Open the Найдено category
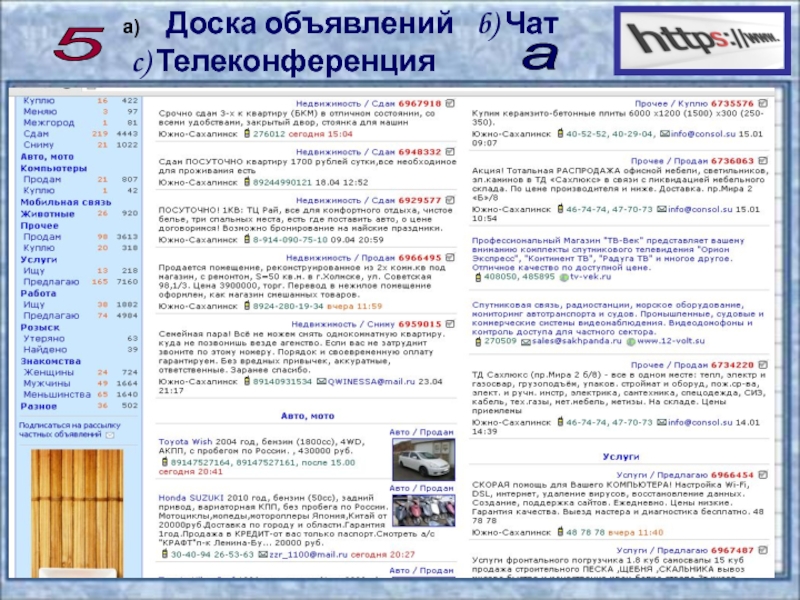 45,350
